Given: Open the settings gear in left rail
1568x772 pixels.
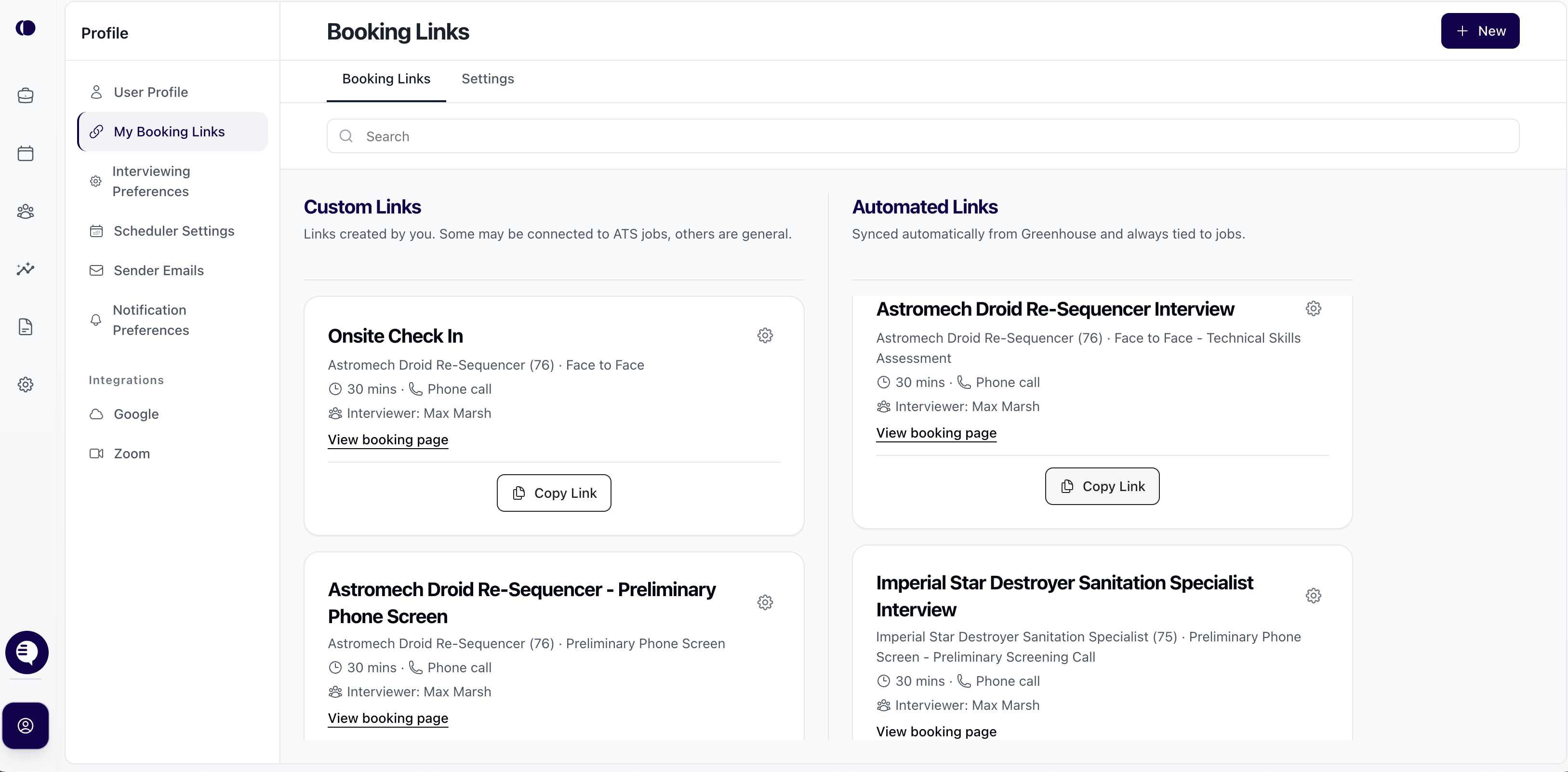Looking at the screenshot, I should coord(26,385).
